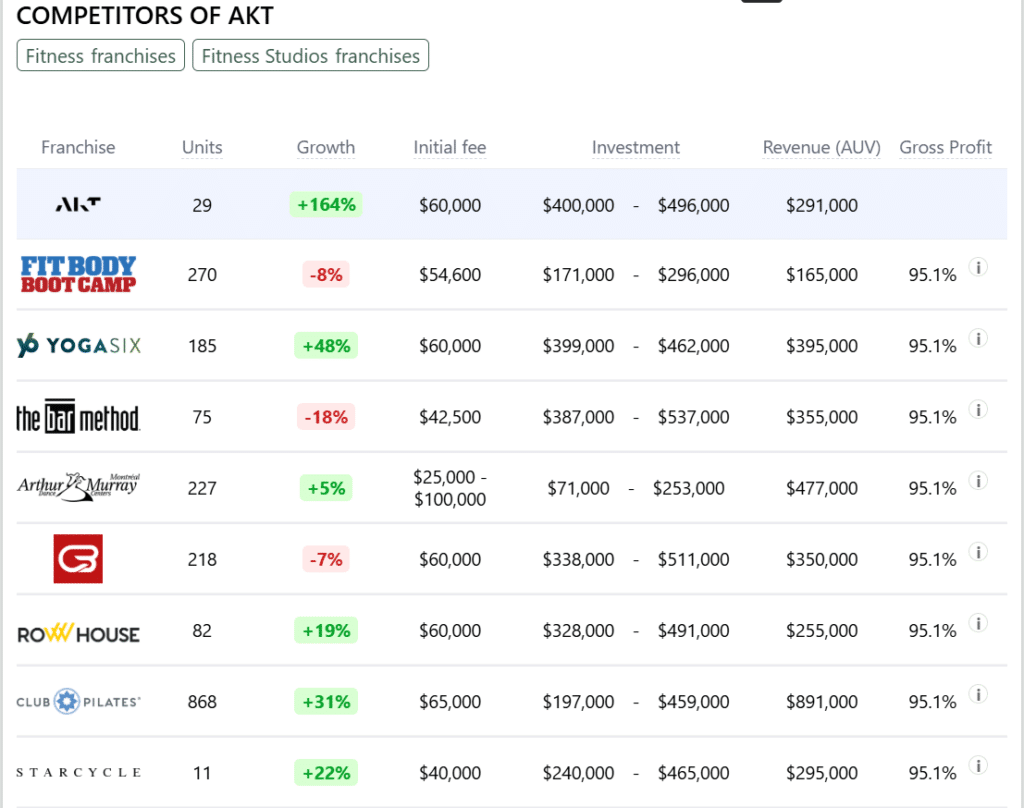Image resolution: width=1024 pixels, height=808 pixels.
Task: Select the $25,000 - $100,000 initial fee
Action: (450, 488)
